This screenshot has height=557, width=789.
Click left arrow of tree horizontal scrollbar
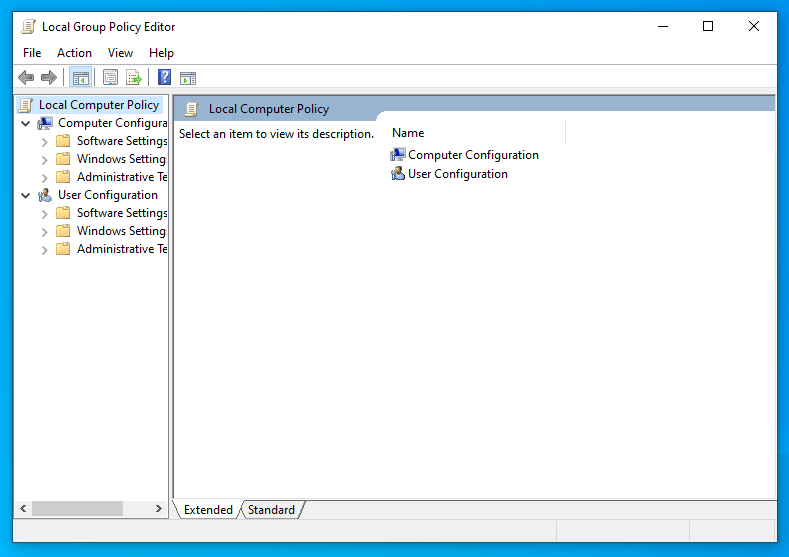(x=23, y=509)
